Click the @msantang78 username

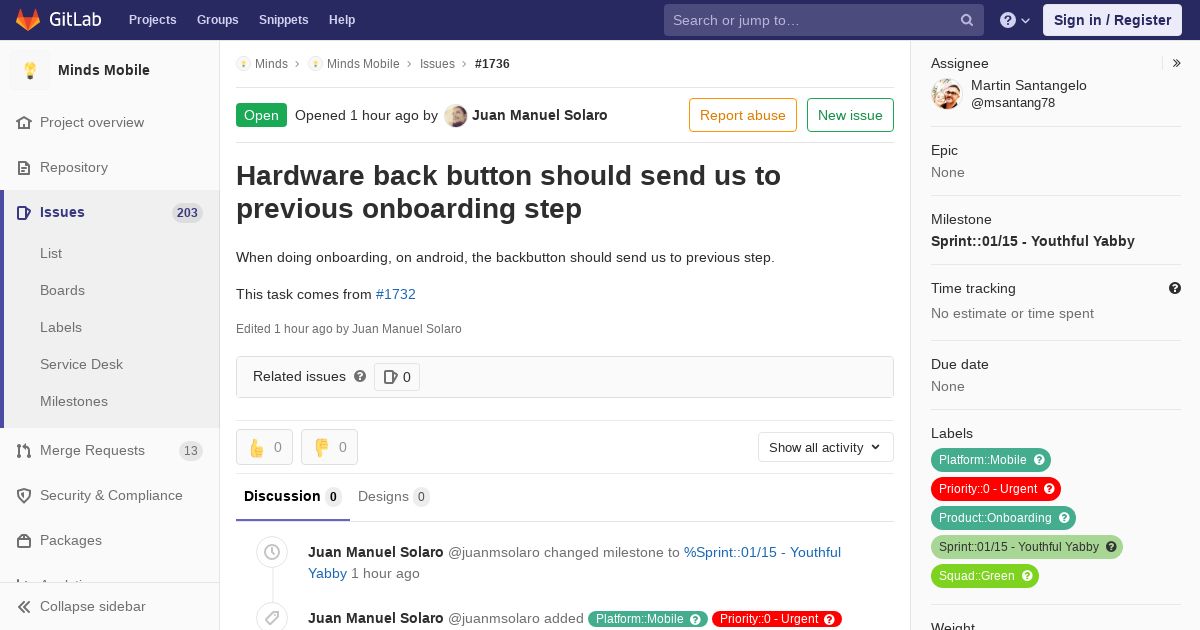(x=1013, y=103)
